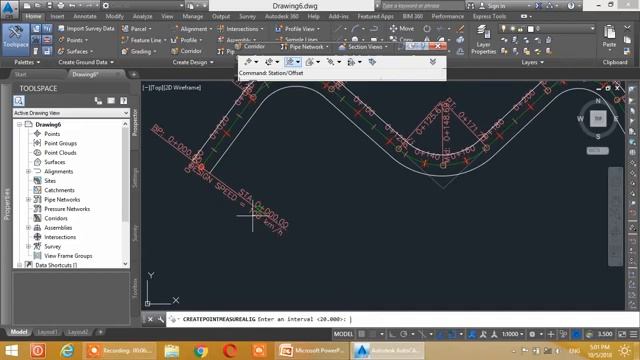
Task: Click the Grading tool icon
Action: pos(125,51)
